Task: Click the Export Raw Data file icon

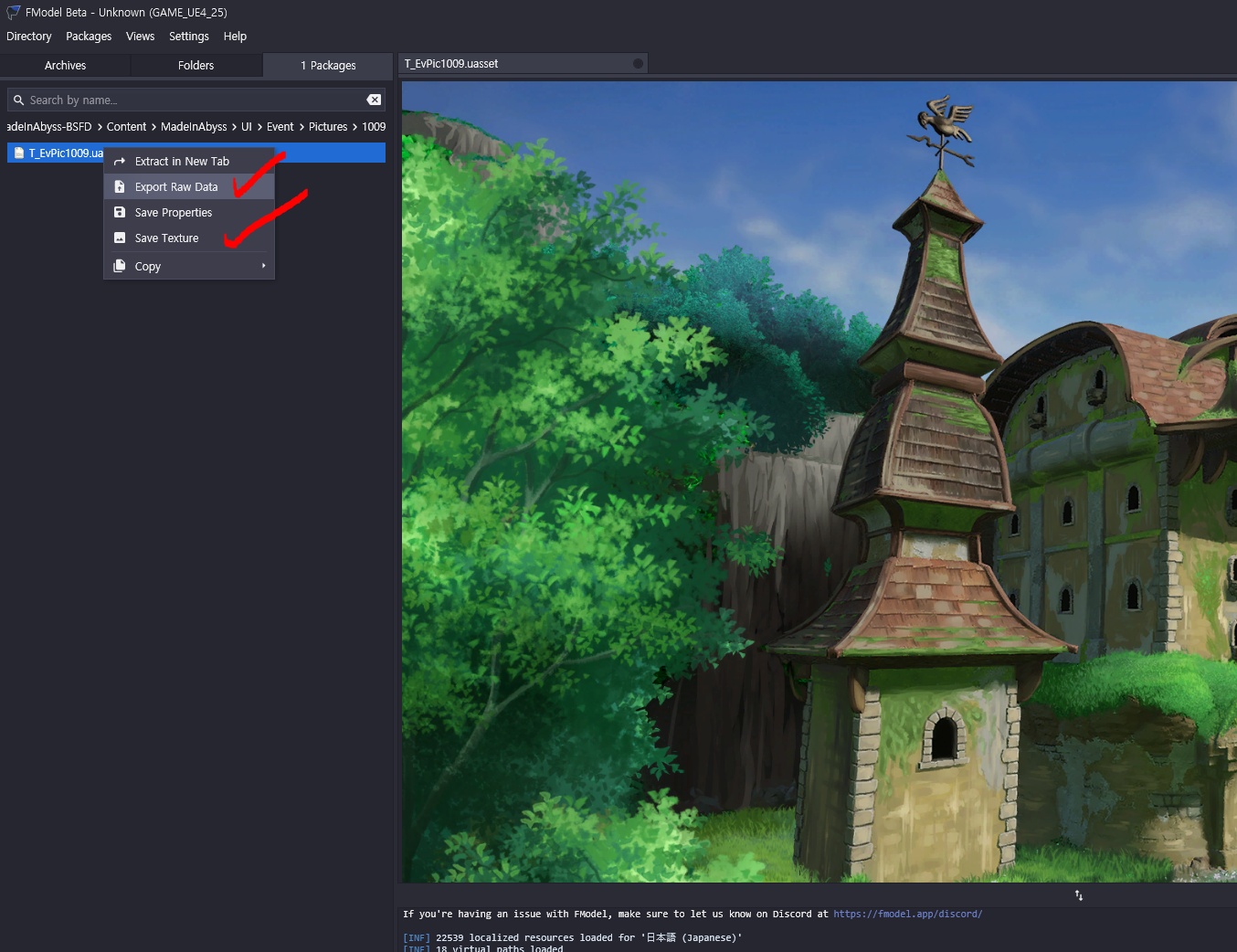Action: (119, 186)
